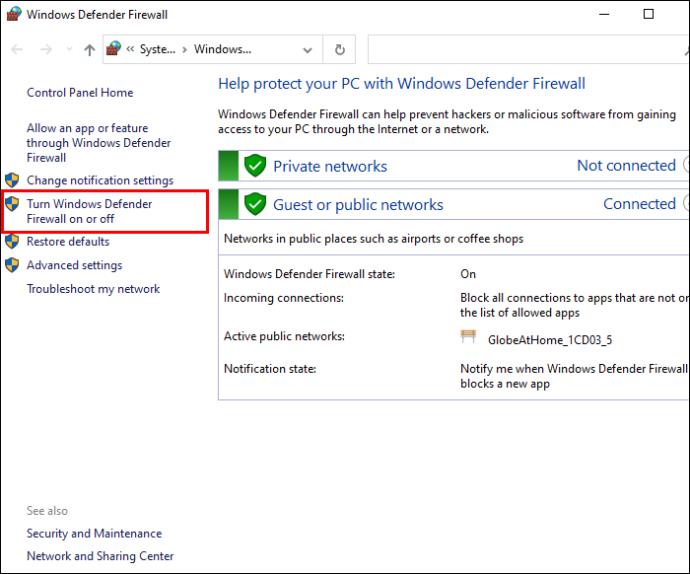Click shield icon beside Restore defaults
The image size is (690, 574).
pos(12,241)
